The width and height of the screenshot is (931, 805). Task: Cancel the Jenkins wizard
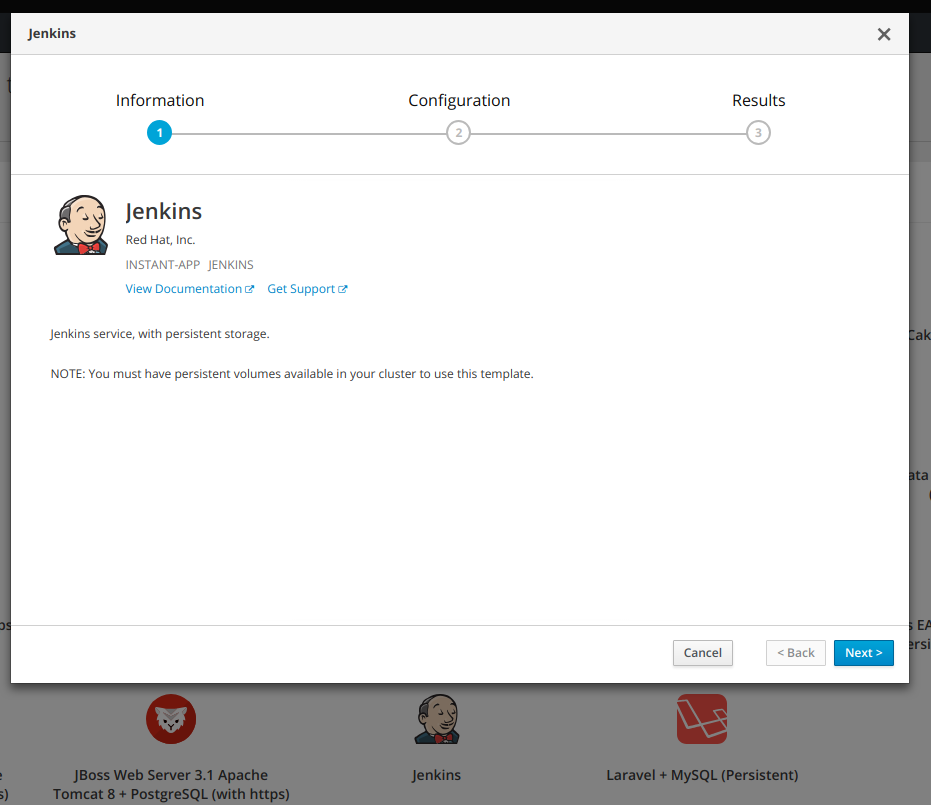pyautogui.click(x=702, y=653)
